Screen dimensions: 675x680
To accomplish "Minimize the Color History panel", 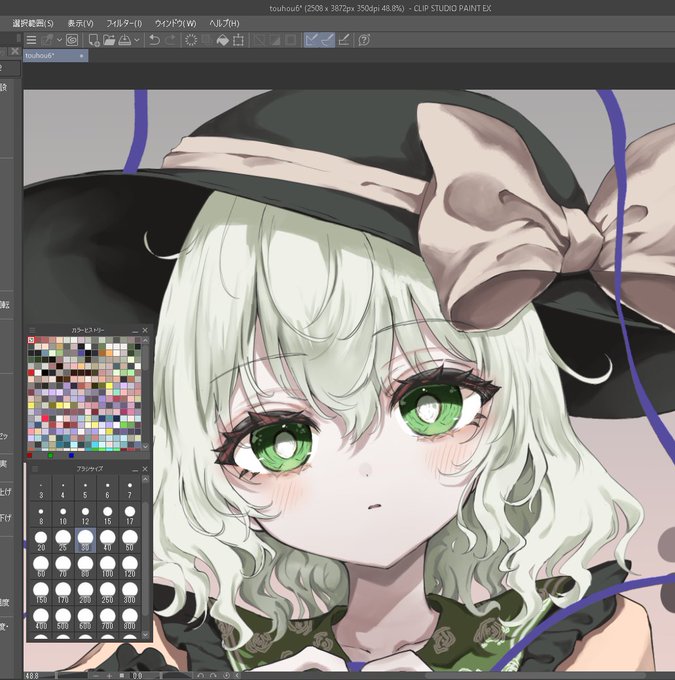I will click(x=135, y=331).
